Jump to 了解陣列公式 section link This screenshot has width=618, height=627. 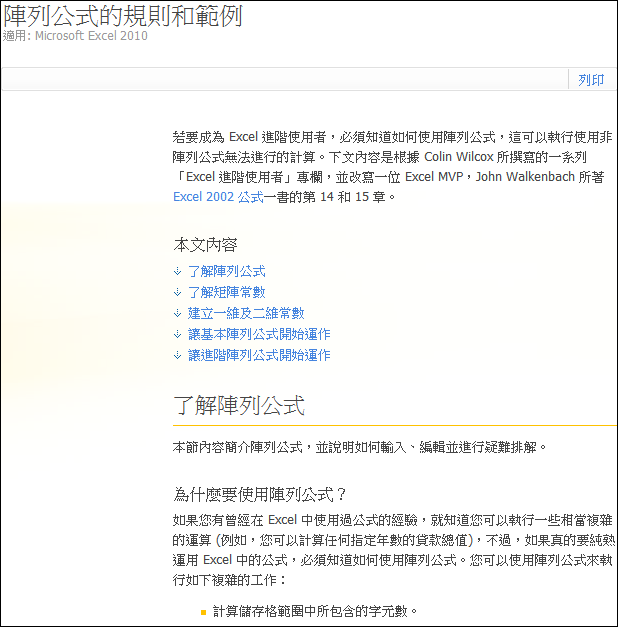226,271
